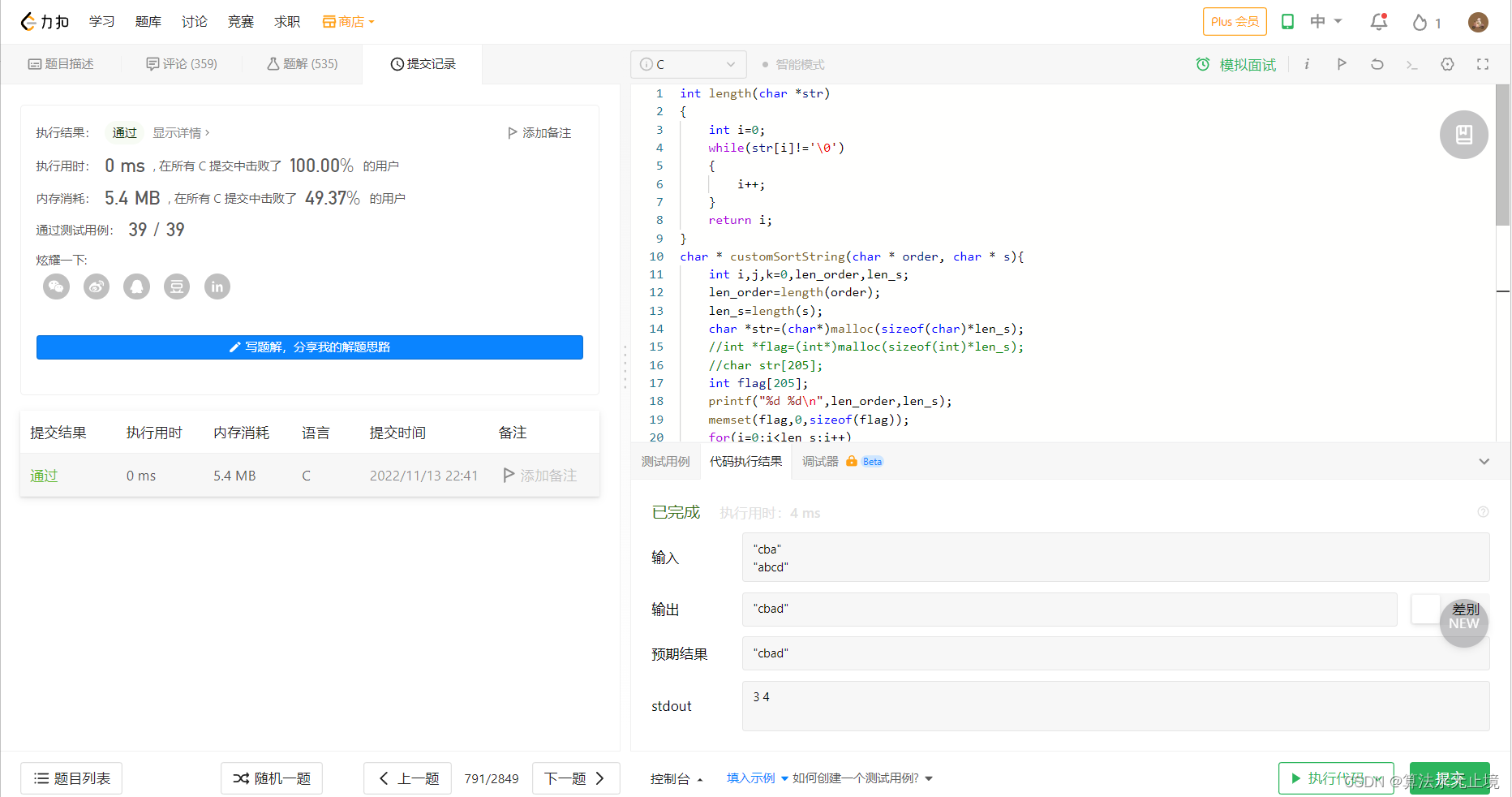Enter fullscreen mode for code editor
The width and height of the screenshot is (1512, 797).
point(1483,64)
